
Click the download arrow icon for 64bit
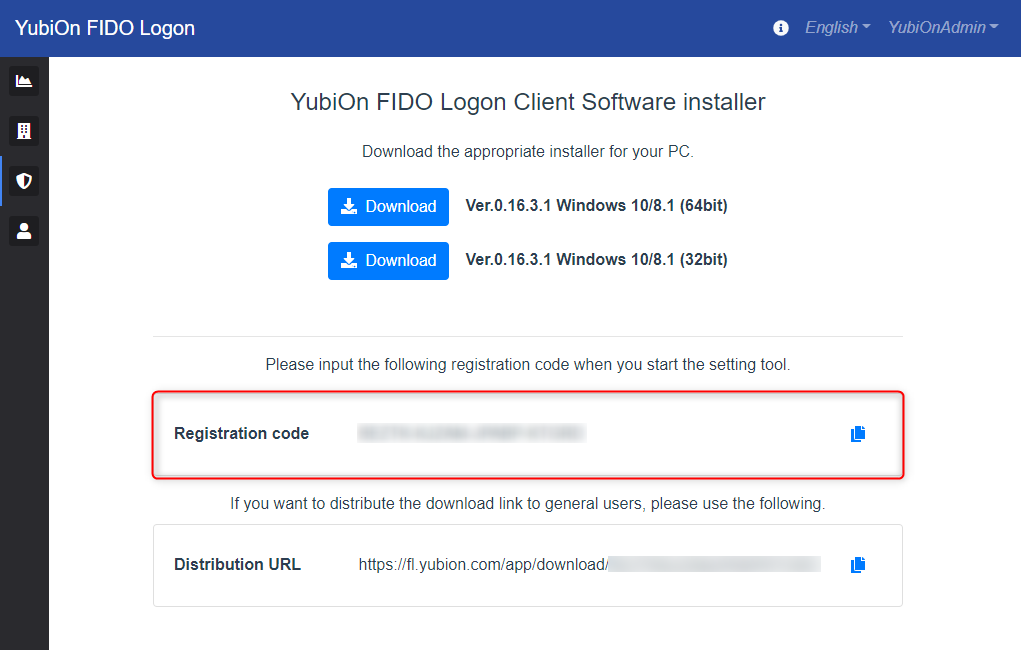(349, 206)
